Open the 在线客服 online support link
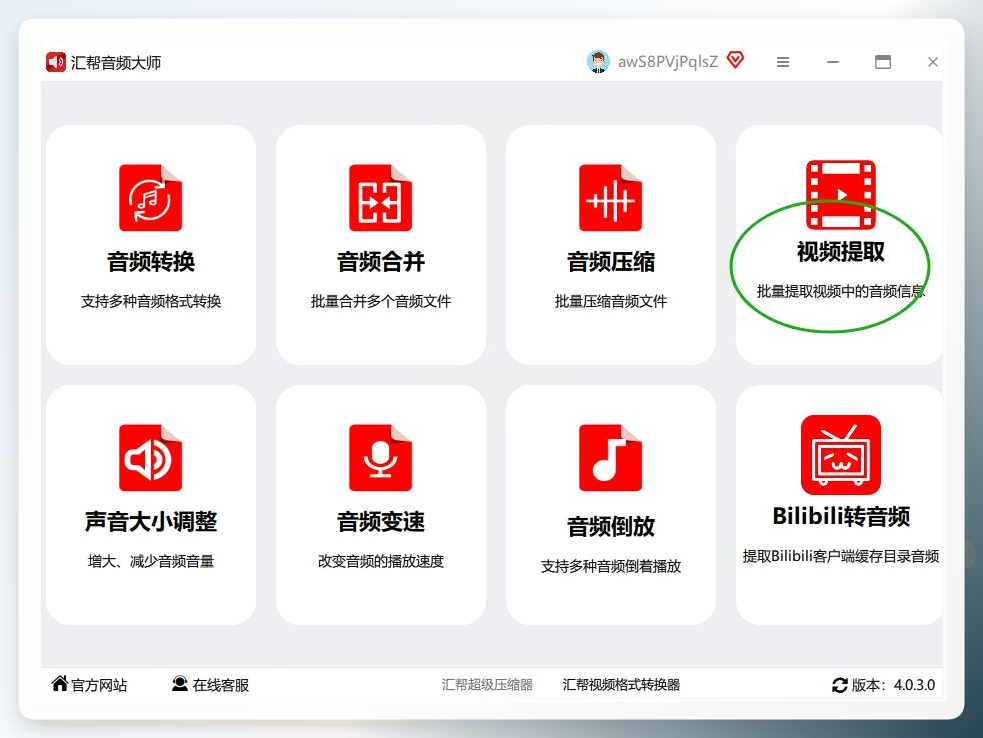This screenshot has height=738, width=983. (x=221, y=685)
